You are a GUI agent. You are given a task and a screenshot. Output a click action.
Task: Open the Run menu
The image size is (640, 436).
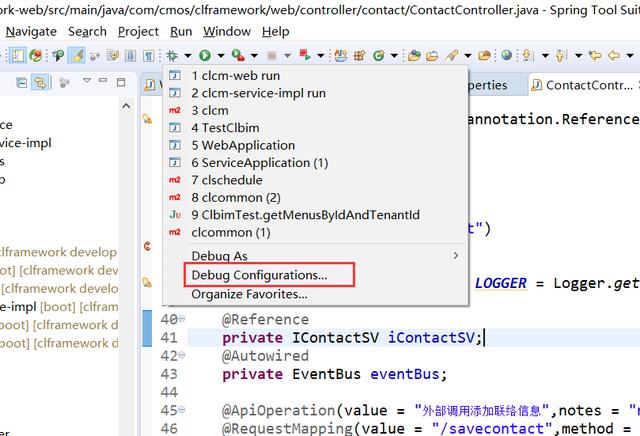coord(181,31)
